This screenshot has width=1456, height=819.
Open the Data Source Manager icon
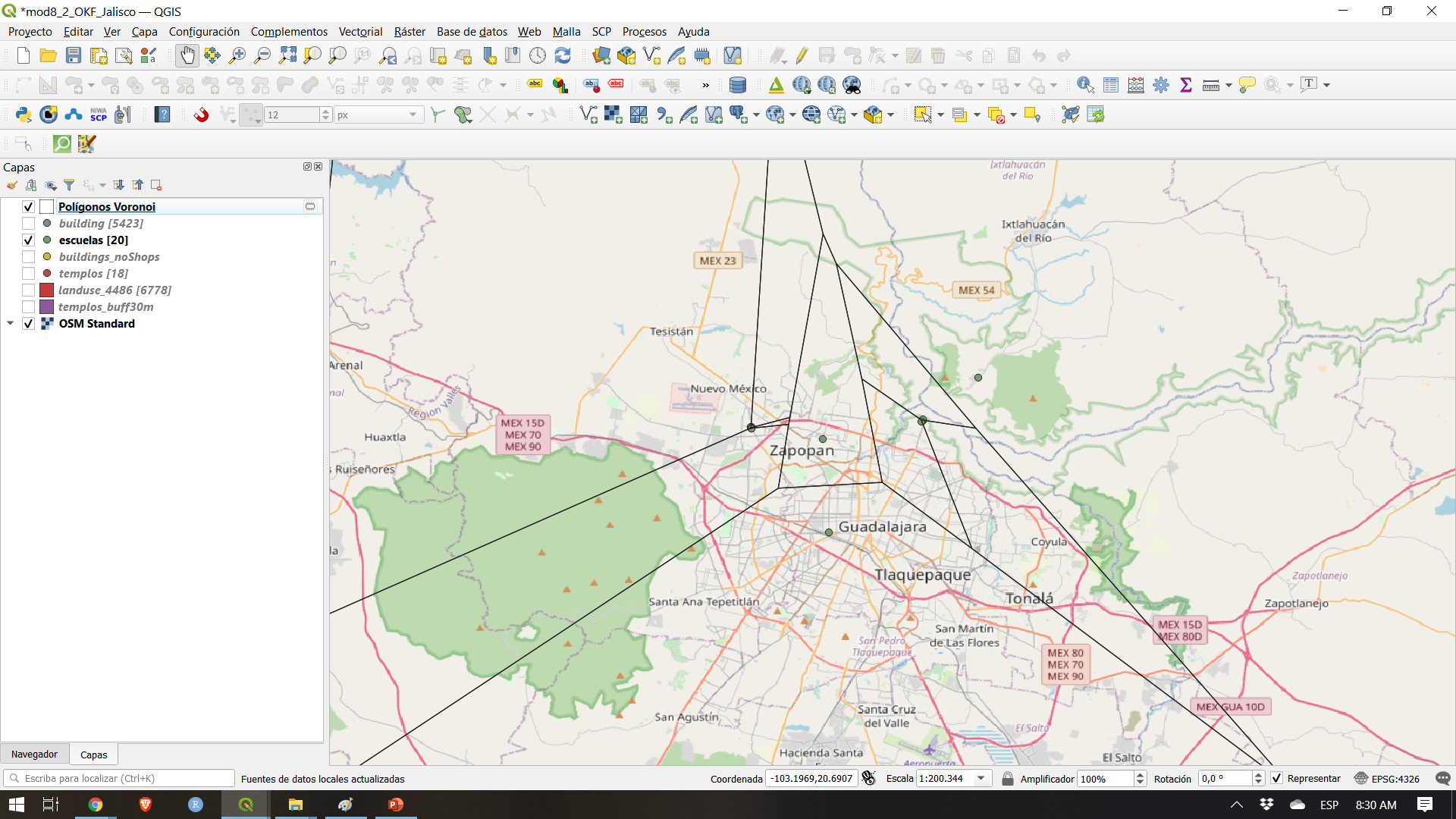pyautogui.click(x=601, y=55)
